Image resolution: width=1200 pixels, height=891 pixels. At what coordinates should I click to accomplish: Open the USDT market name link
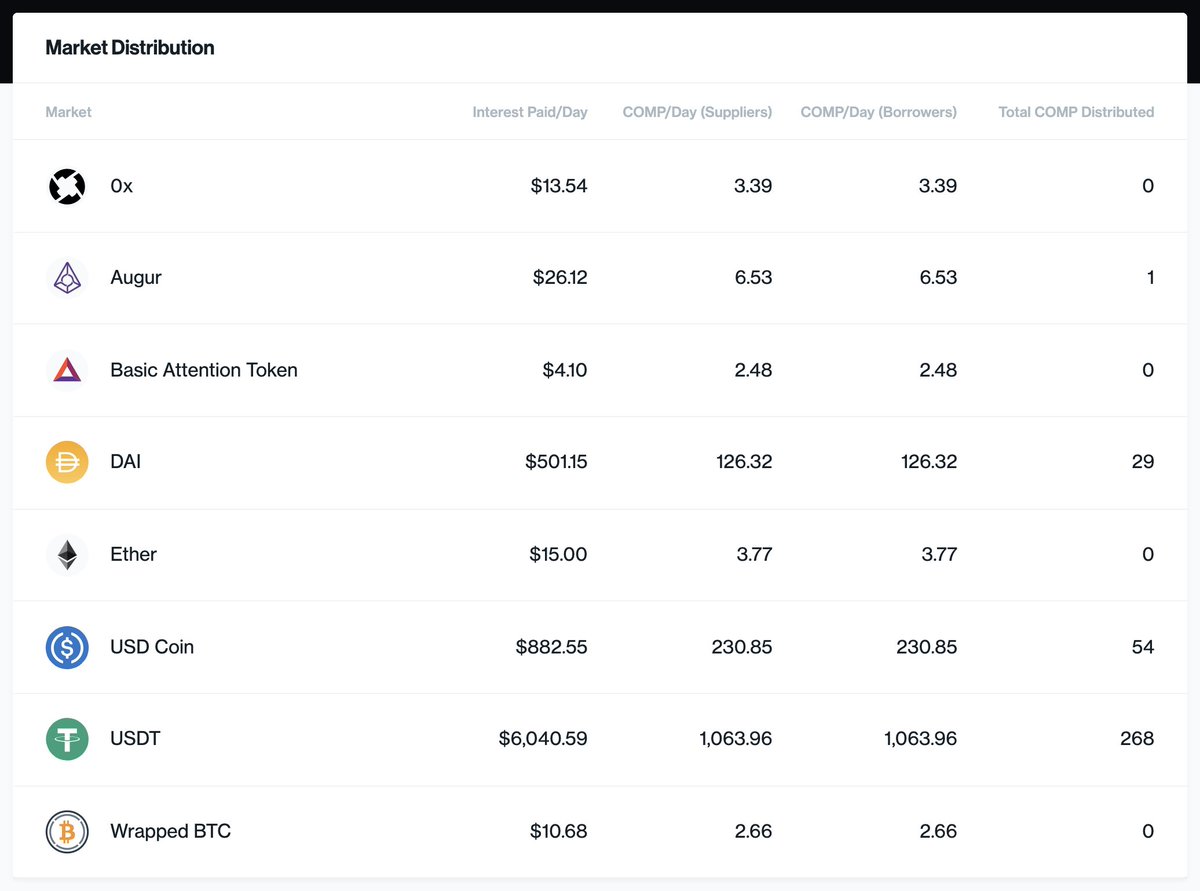(x=135, y=739)
